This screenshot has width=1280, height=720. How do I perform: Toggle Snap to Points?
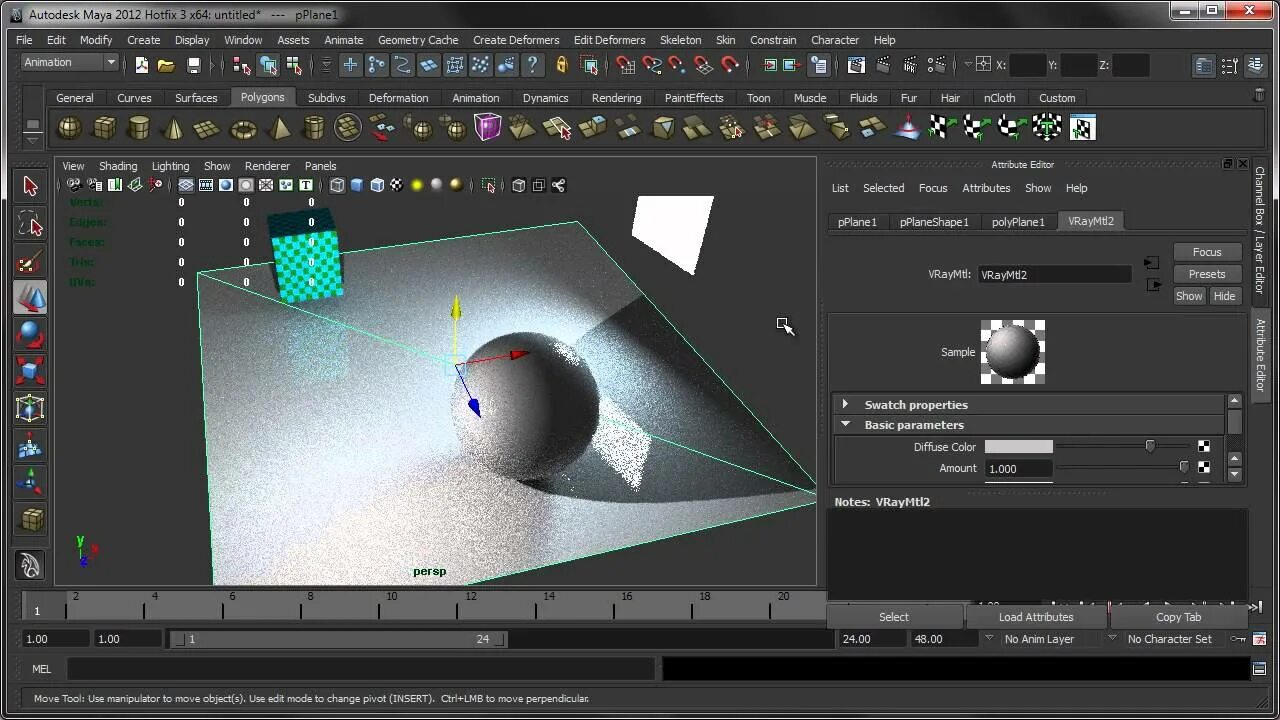pos(678,65)
